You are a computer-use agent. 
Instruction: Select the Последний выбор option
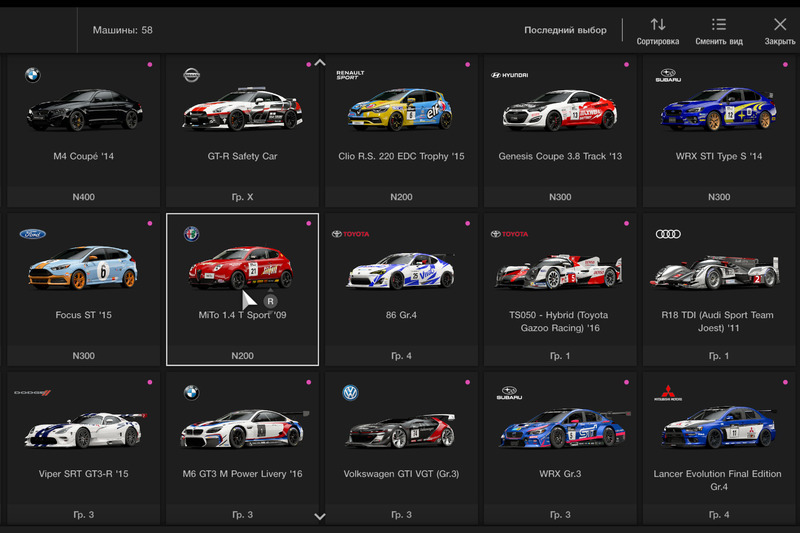pyautogui.click(x=565, y=30)
